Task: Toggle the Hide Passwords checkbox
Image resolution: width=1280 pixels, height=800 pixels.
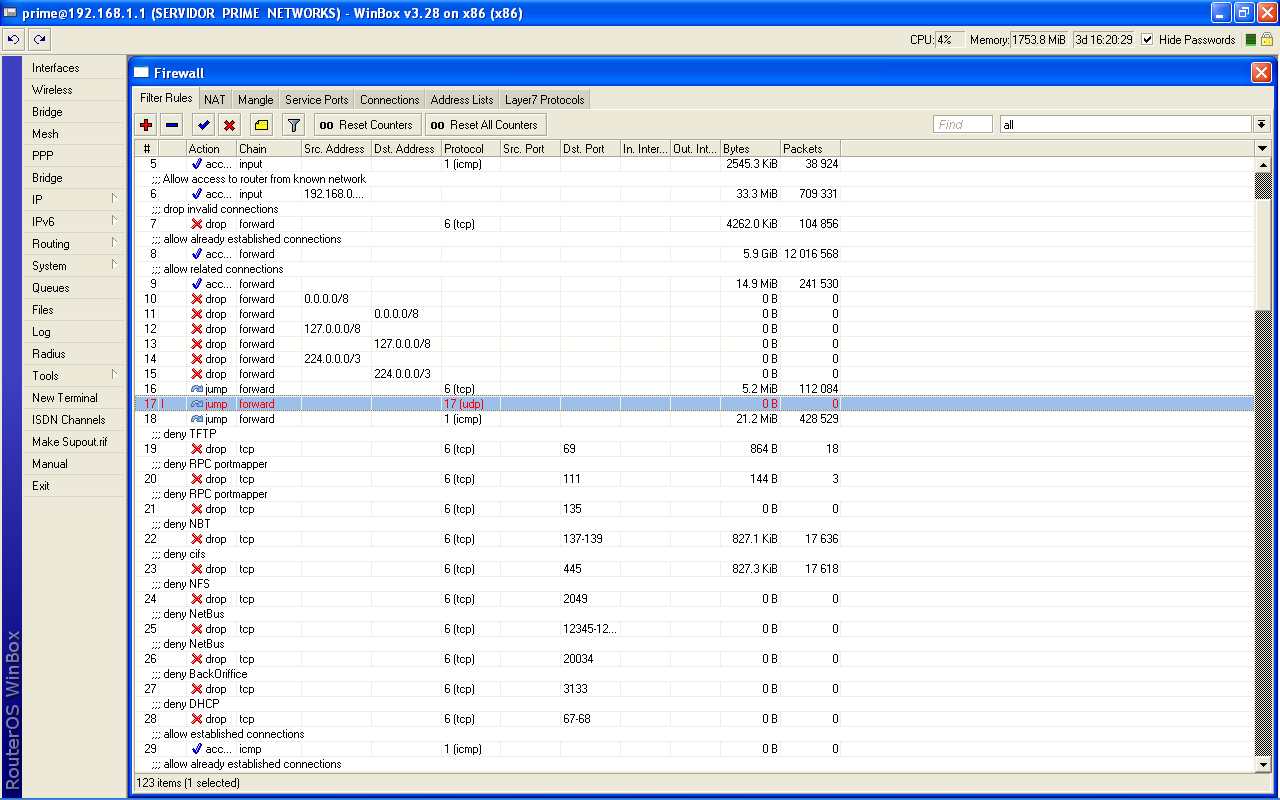Action: 1147,40
